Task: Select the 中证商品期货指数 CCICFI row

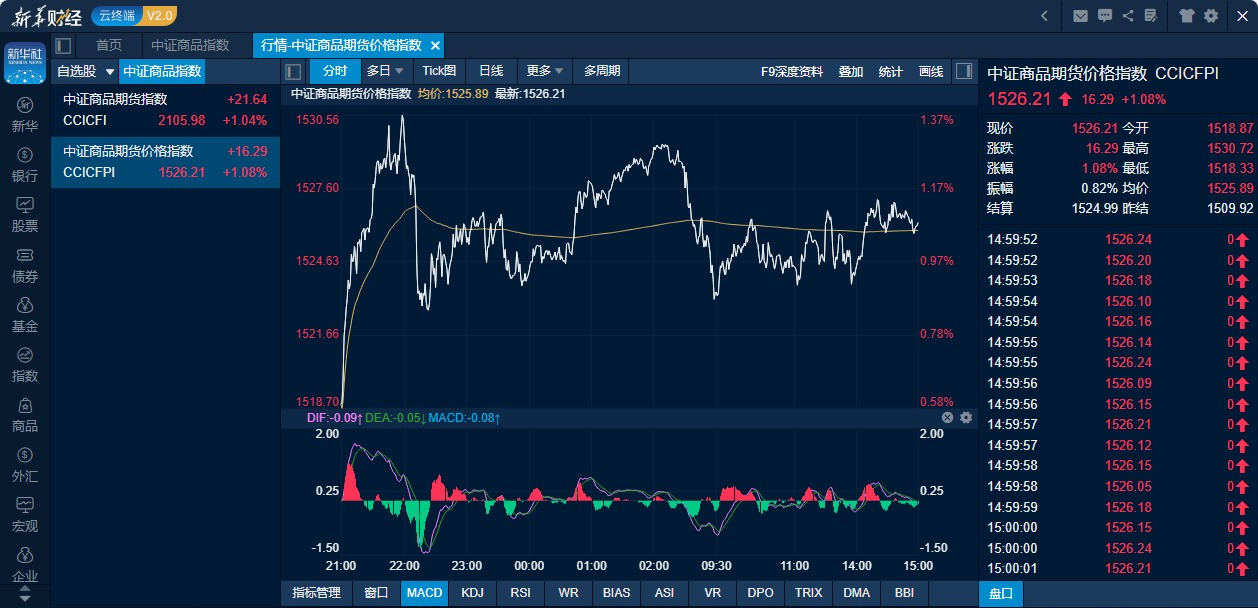Action: pyautogui.click(x=165, y=110)
